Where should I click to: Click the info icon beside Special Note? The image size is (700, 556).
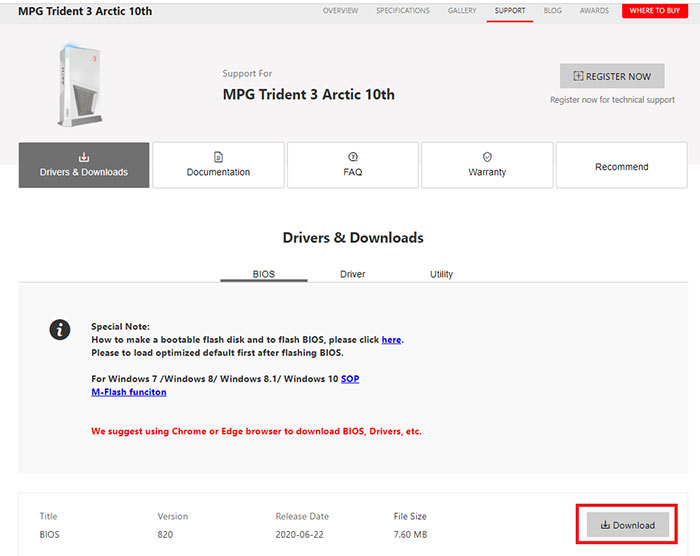[60, 330]
